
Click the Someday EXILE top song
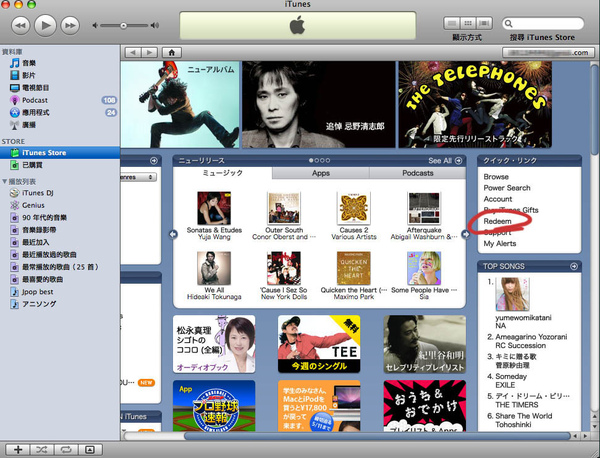click(511, 380)
